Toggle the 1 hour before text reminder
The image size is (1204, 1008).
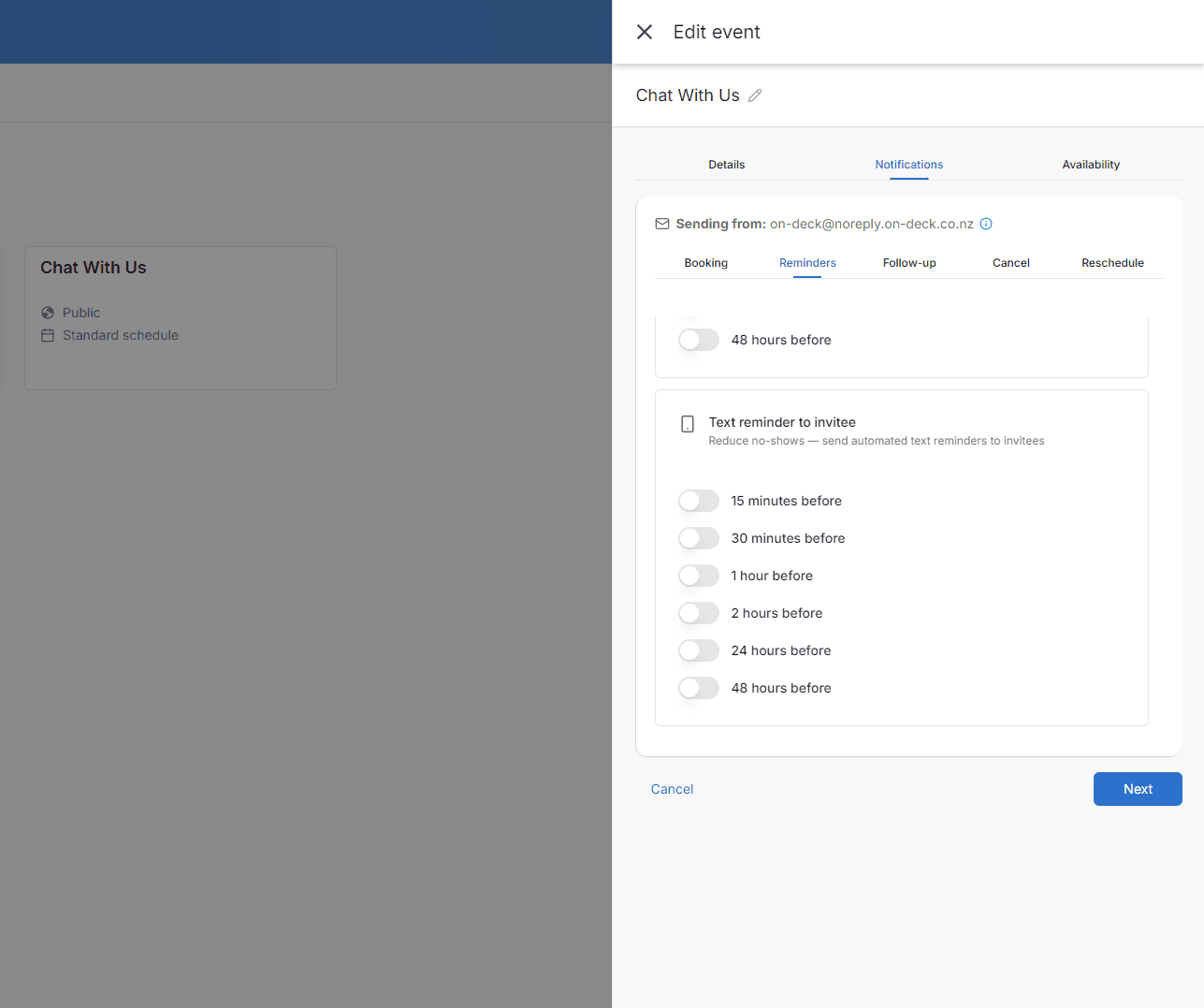click(x=698, y=576)
